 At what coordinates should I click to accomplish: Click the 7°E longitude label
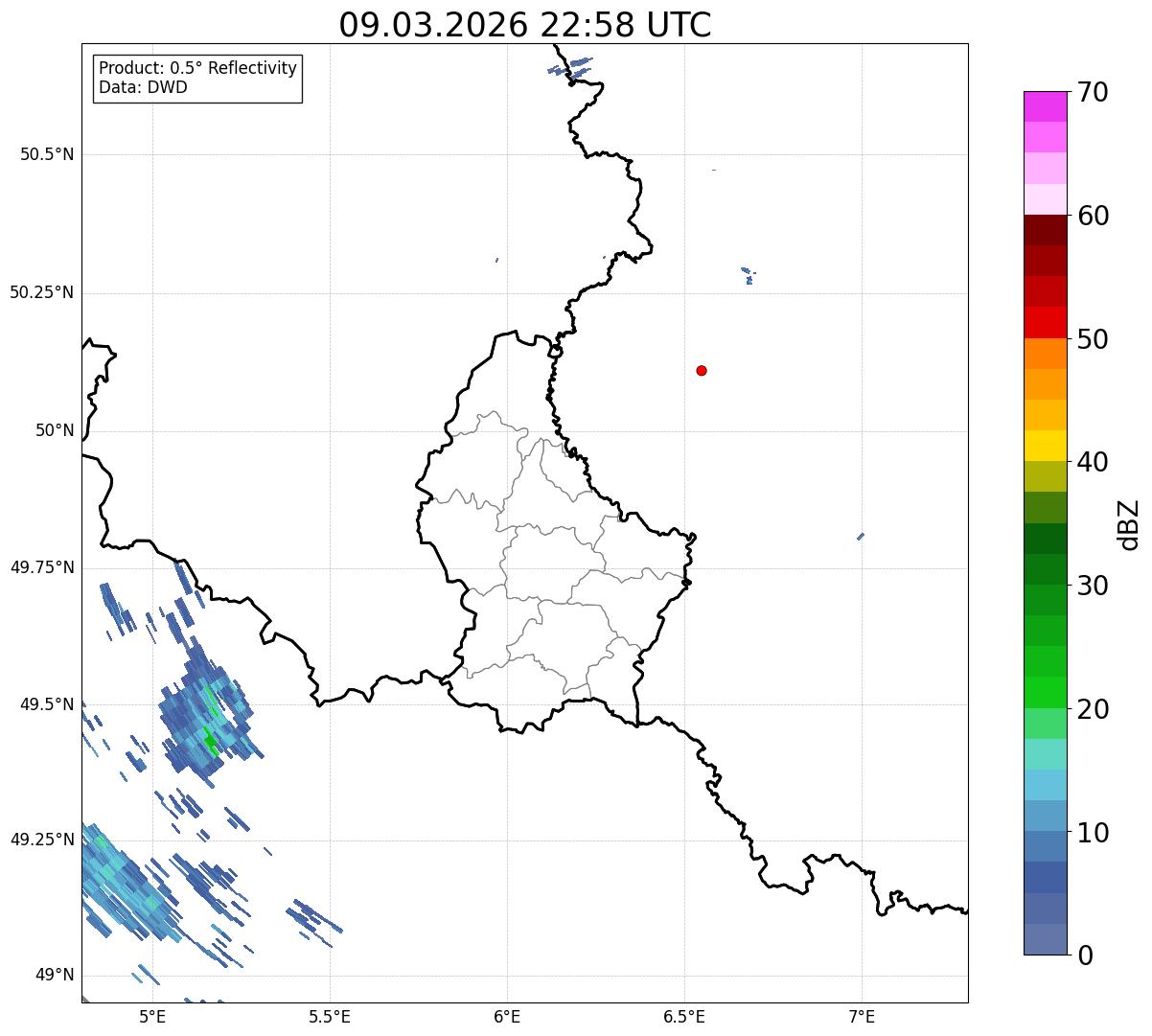pos(862,1016)
